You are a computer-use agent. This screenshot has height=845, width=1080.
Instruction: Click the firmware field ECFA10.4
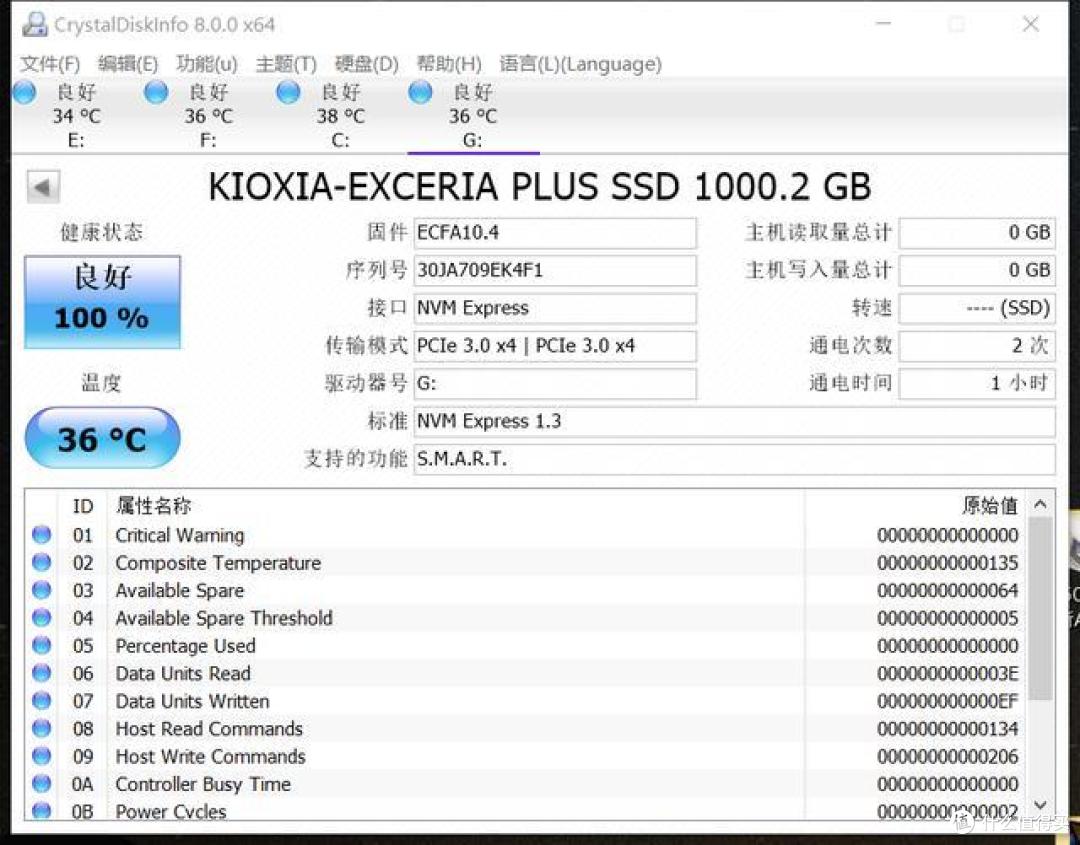[555, 233]
